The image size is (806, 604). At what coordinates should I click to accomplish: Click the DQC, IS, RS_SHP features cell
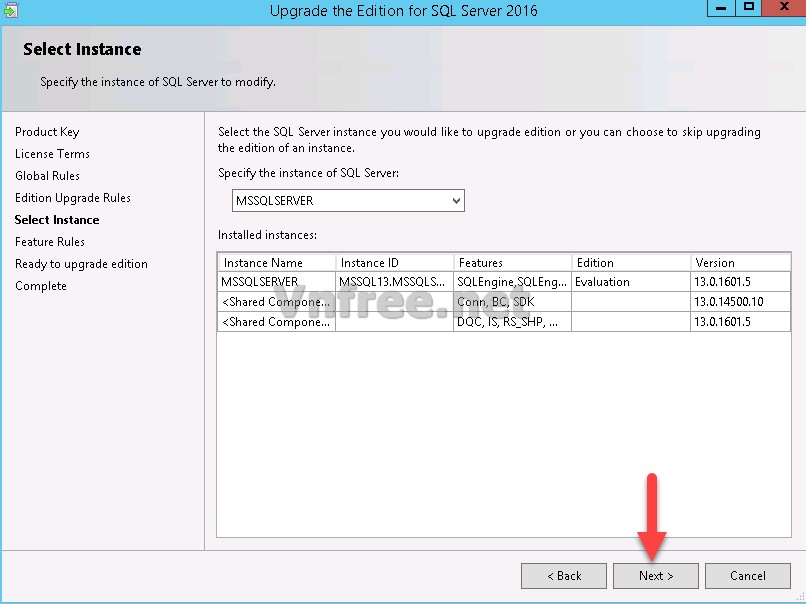tap(512, 322)
